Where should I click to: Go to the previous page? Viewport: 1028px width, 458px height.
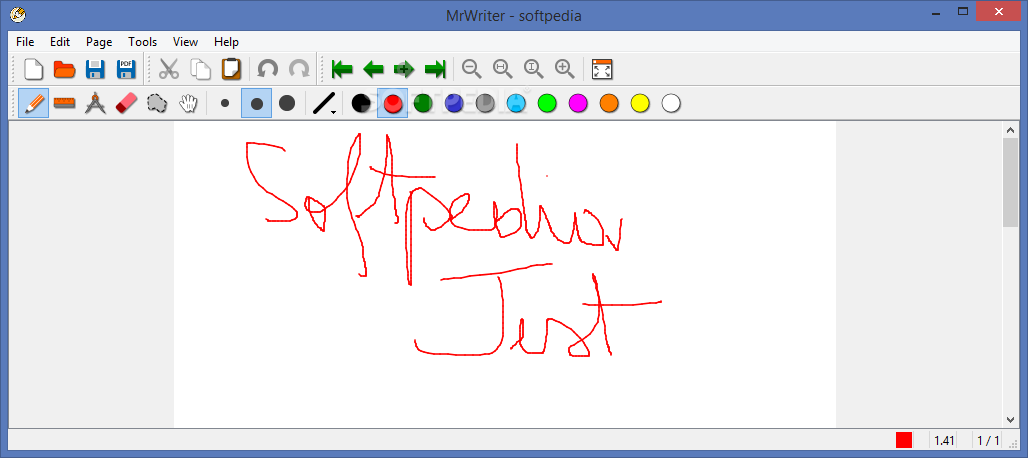(373, 69)
